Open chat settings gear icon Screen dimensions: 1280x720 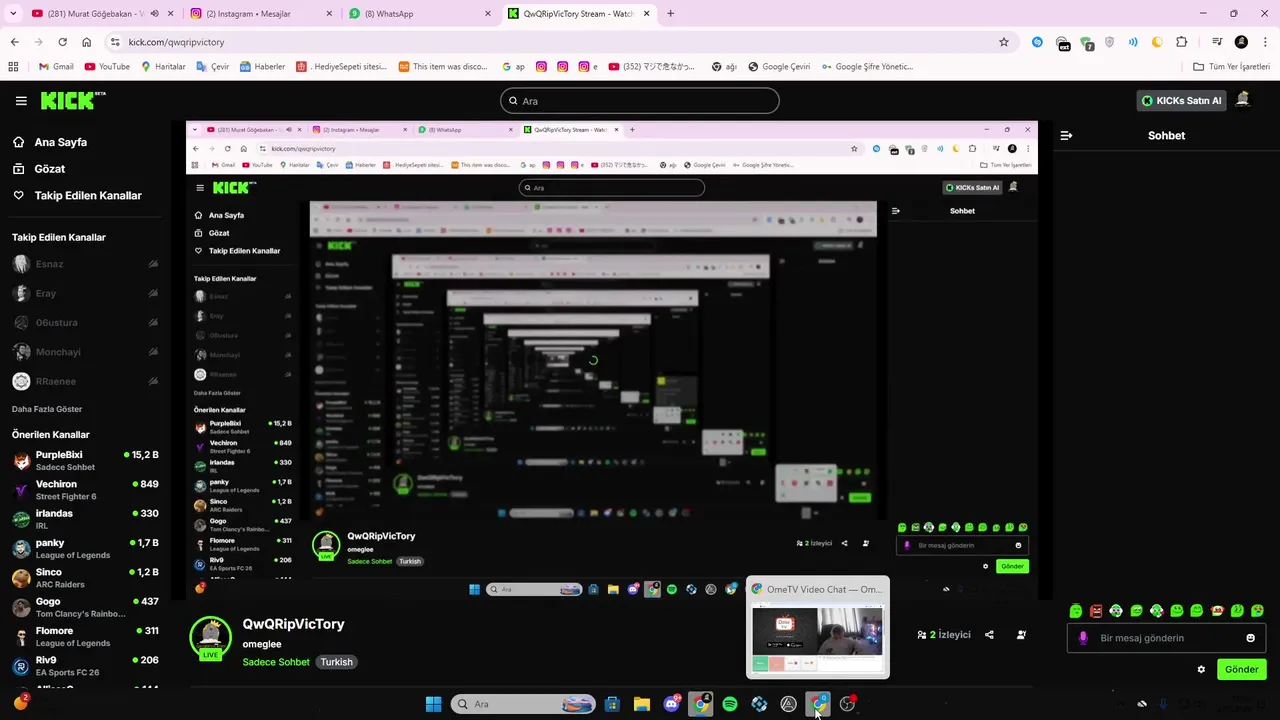(x=1201, y=669)
